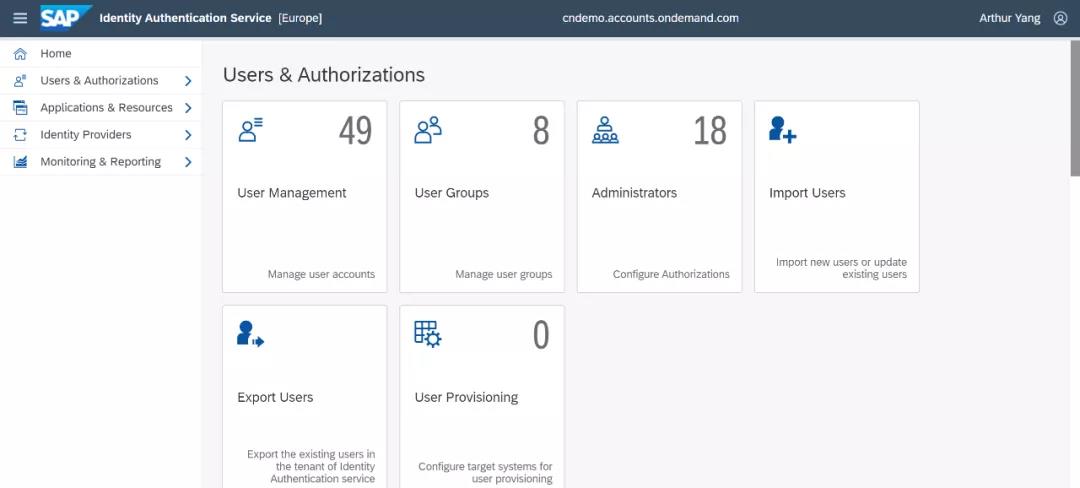This screenshot has width=1080, height=488.
Task: Click the provisioning count 0
Action: tap(541, 335)
